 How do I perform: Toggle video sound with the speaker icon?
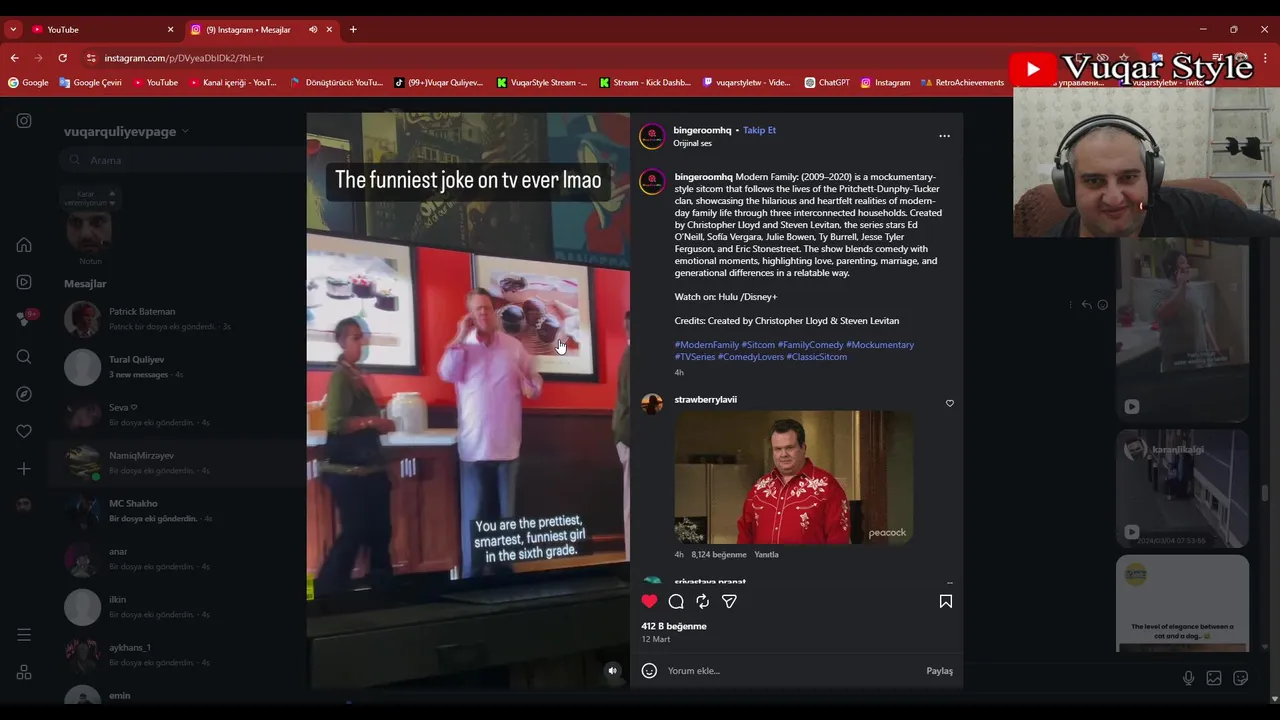[x=613, y=671]
